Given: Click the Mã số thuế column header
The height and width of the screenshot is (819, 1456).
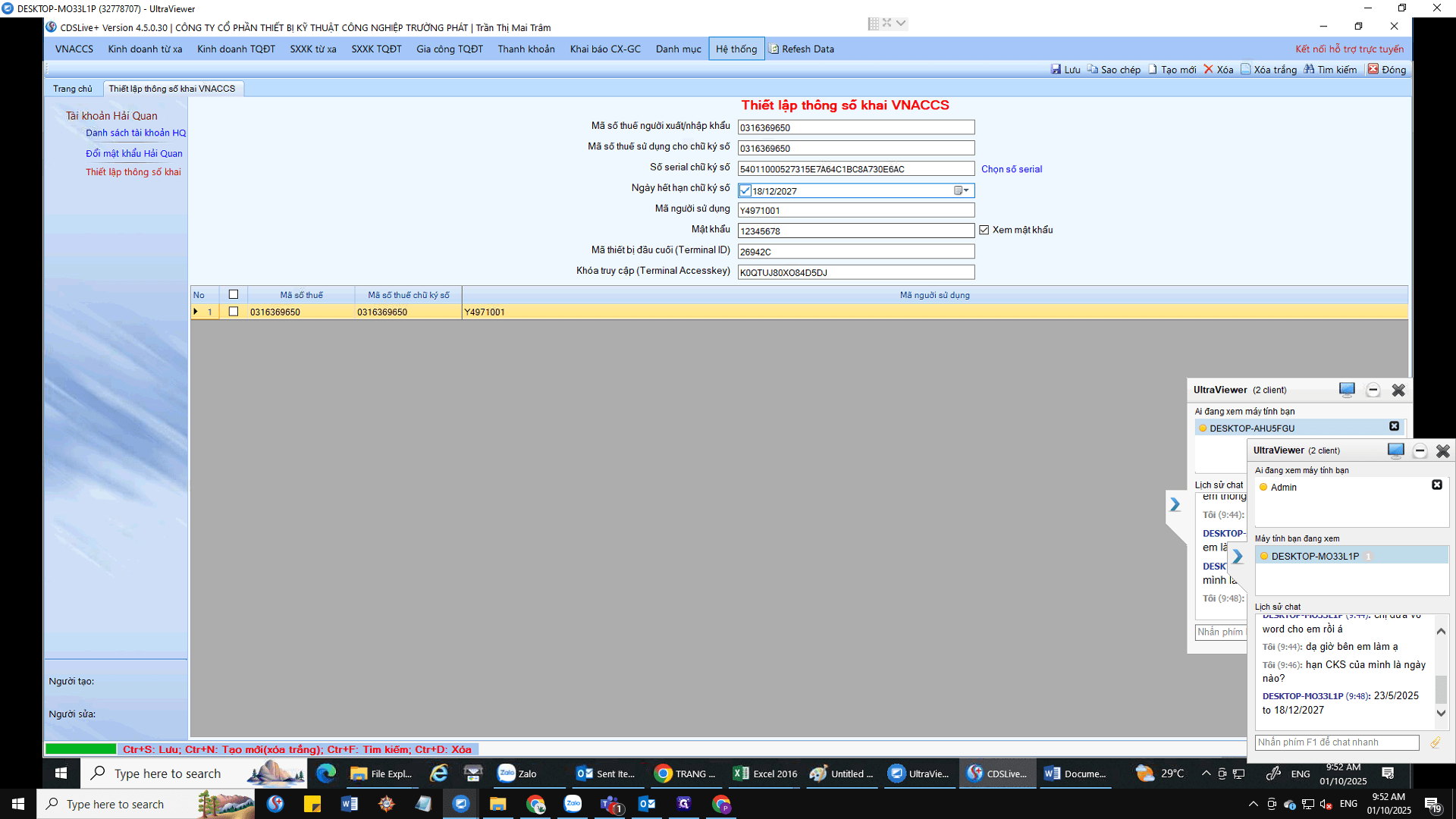Looking at the screenshot, I should (x=301, y=295).
